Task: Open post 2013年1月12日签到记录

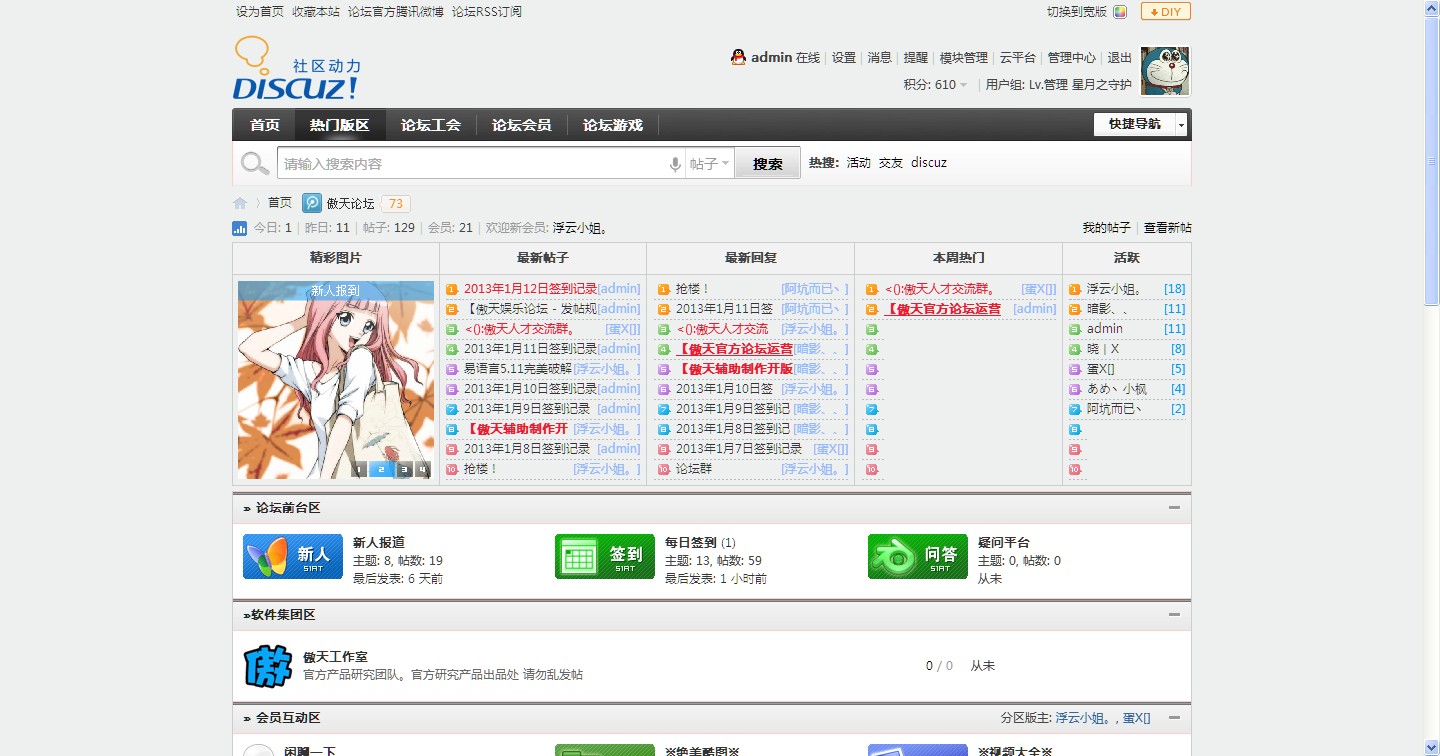Action: pos(530,289)
